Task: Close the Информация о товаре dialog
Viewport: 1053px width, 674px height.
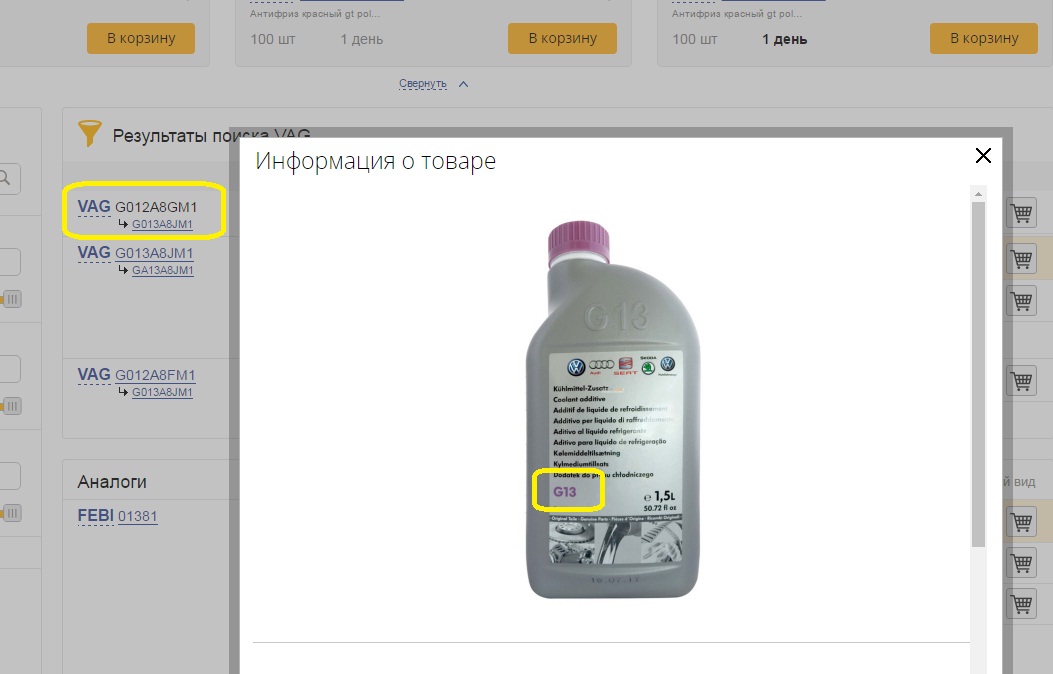Action: tap(983, 156)
